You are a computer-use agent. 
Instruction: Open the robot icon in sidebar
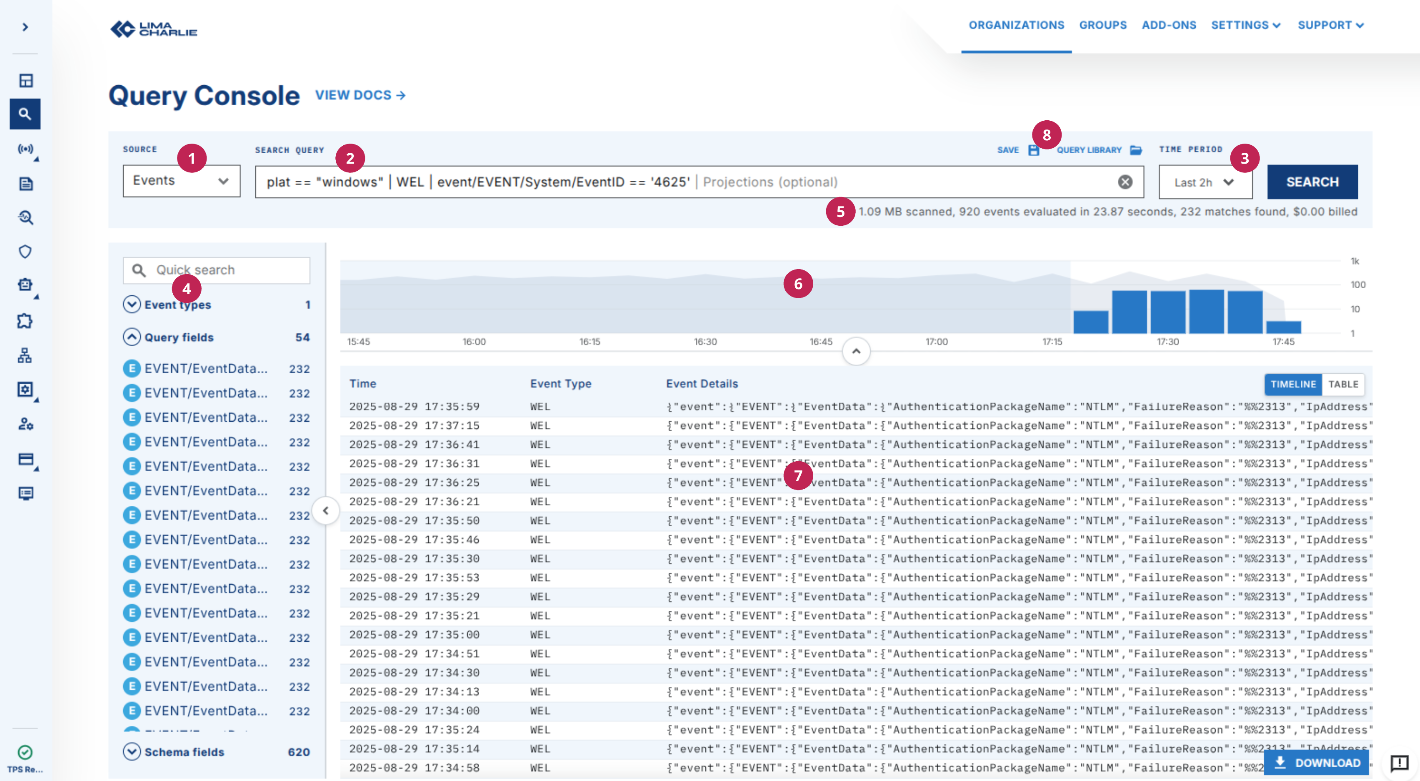point(26,285)
